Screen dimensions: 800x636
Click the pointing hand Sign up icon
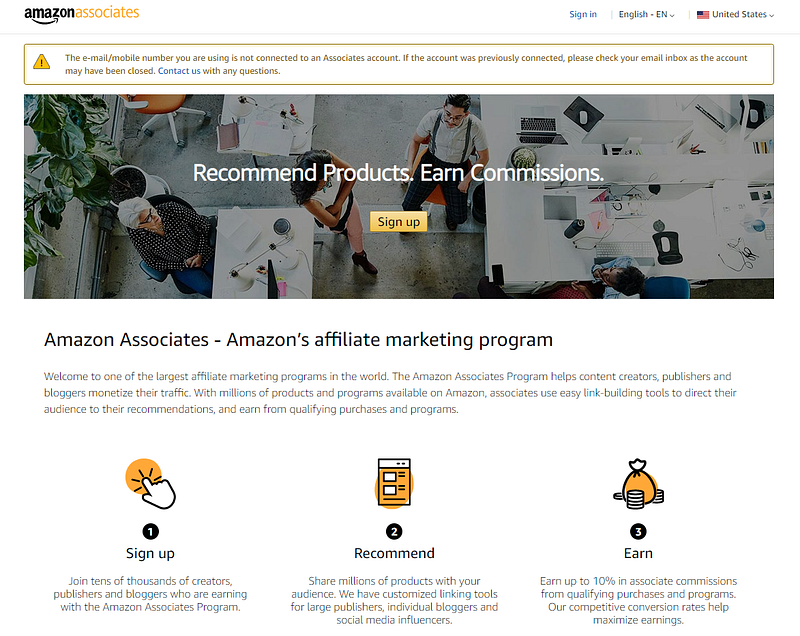[151, 484]
